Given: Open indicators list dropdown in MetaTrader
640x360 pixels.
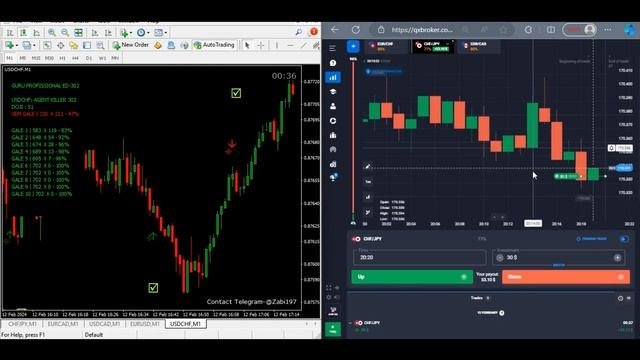Looking at the screenshot, I should (x=125, y=32).
